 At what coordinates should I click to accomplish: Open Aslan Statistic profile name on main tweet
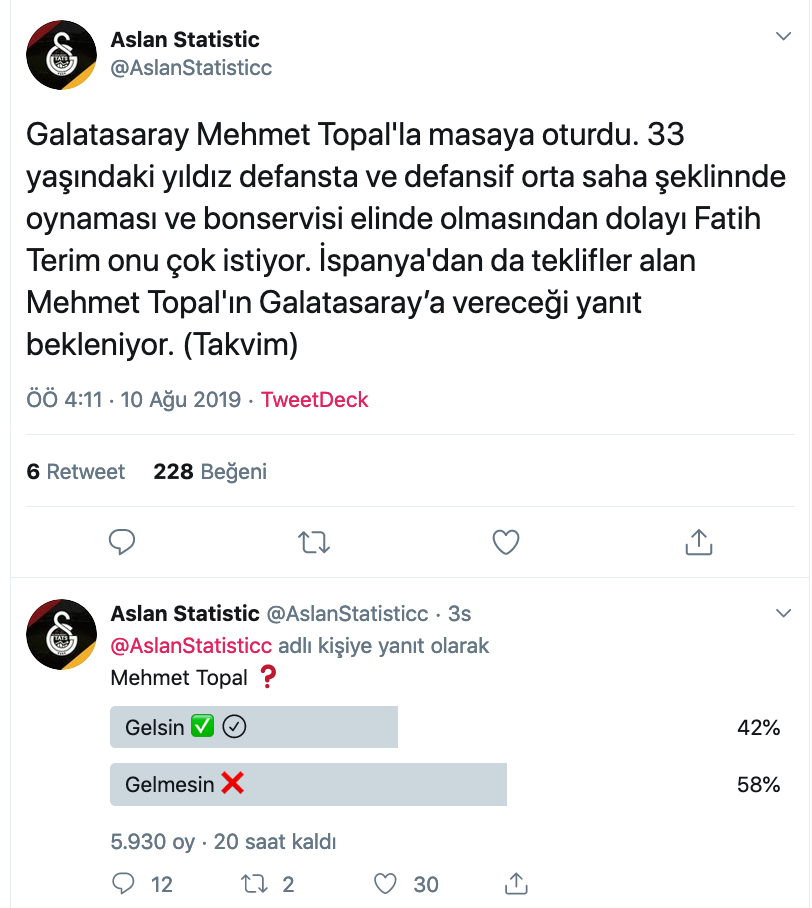(185, 40)
